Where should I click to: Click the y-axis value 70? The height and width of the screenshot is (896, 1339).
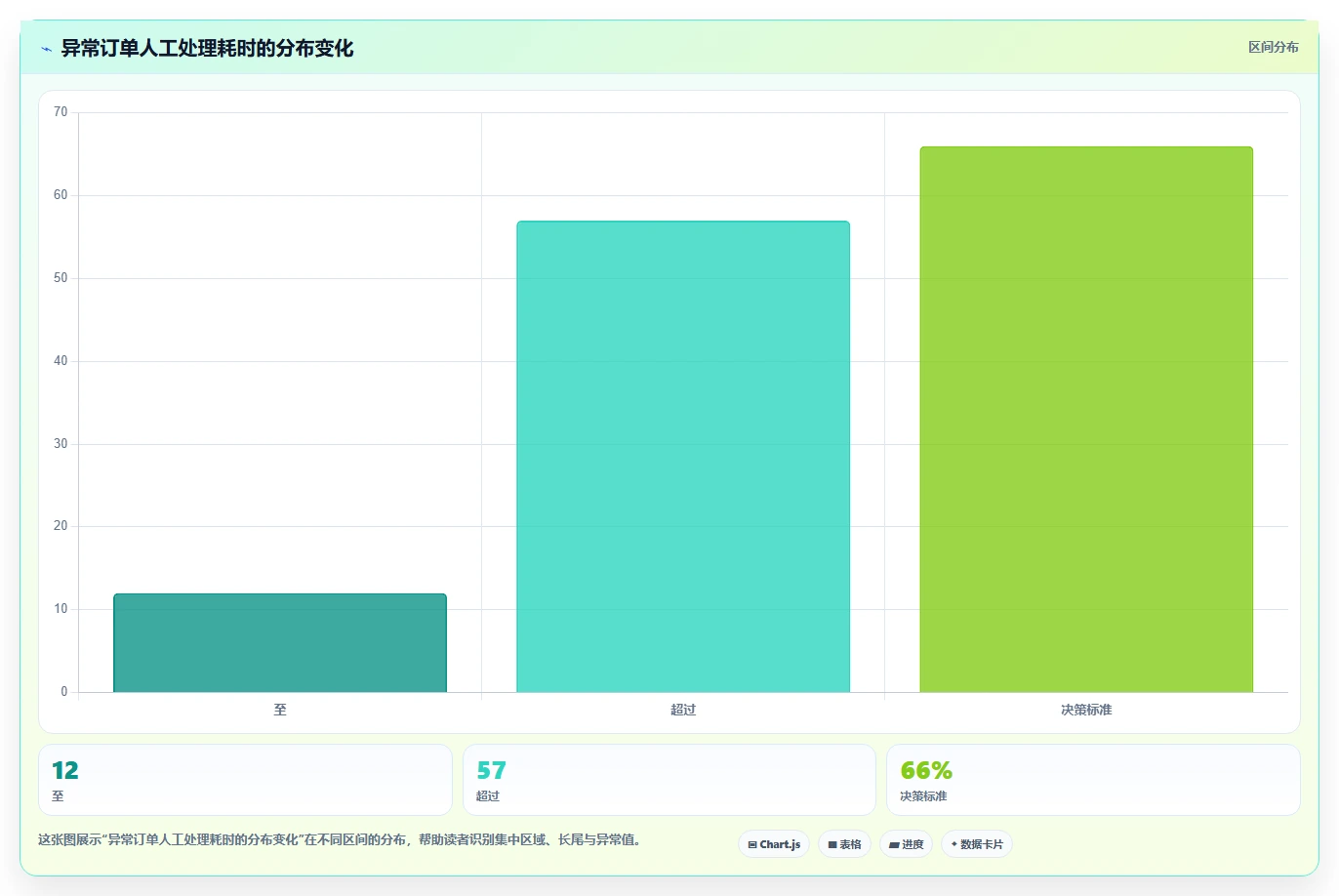[x=61, y=112]
